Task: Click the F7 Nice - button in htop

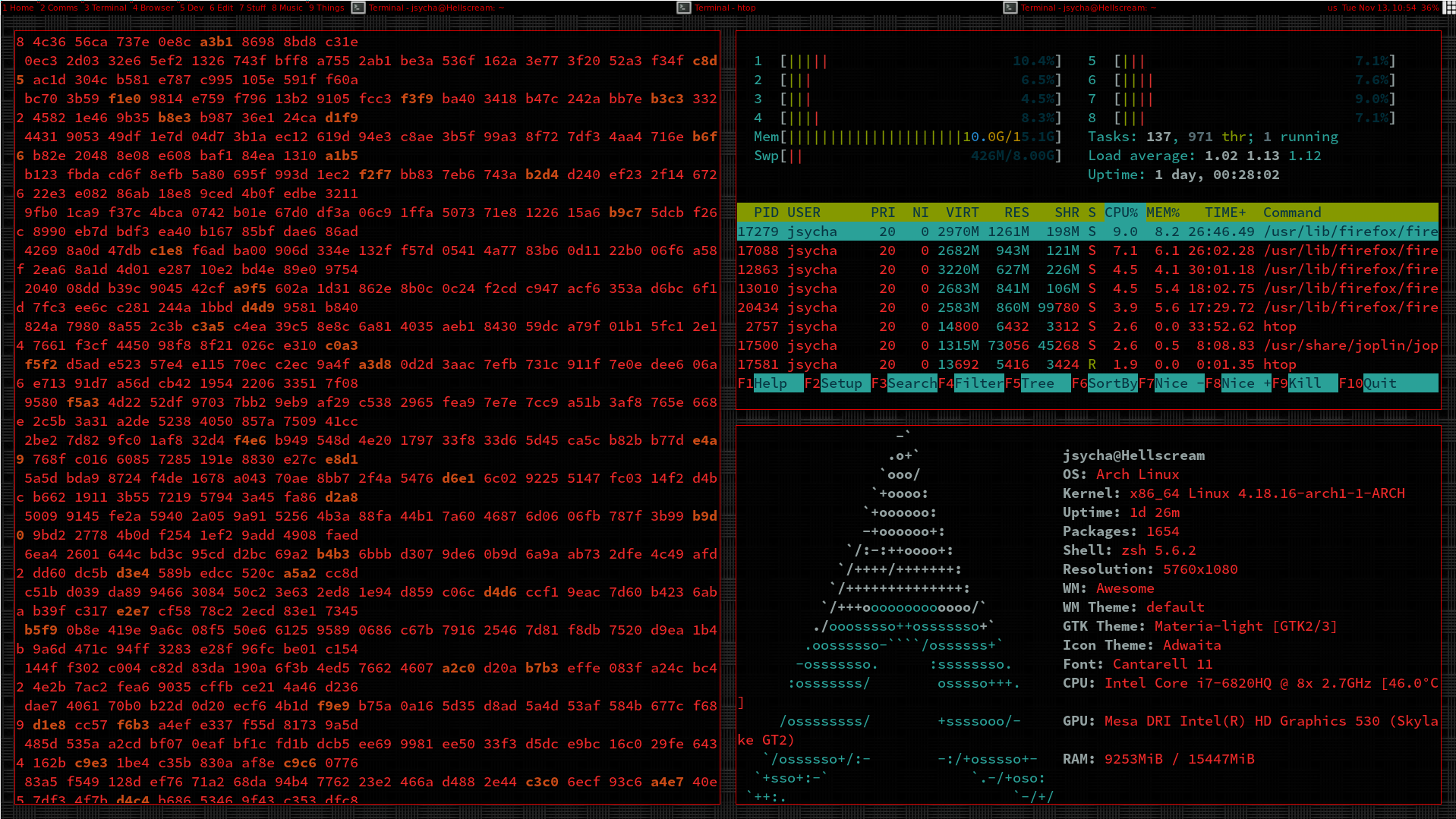Action: pos(1171,383)
